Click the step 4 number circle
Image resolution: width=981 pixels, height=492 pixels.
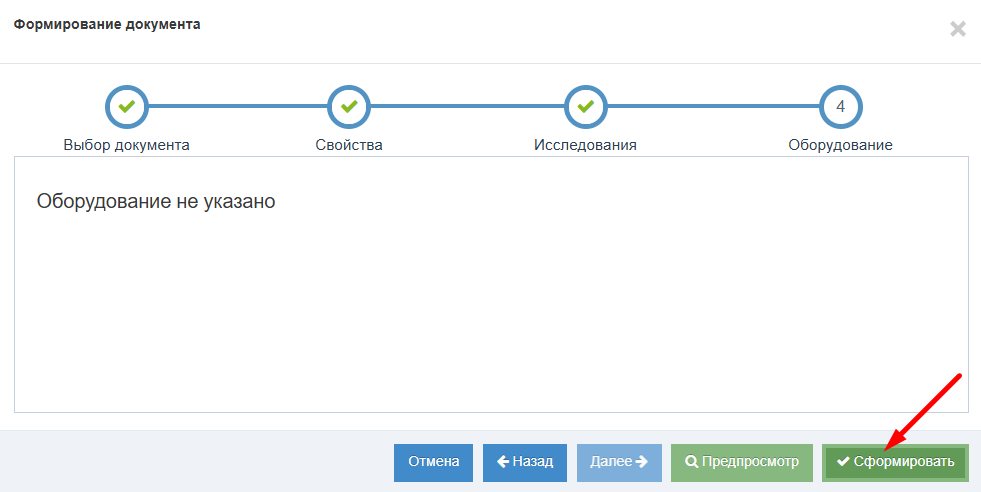840,106
